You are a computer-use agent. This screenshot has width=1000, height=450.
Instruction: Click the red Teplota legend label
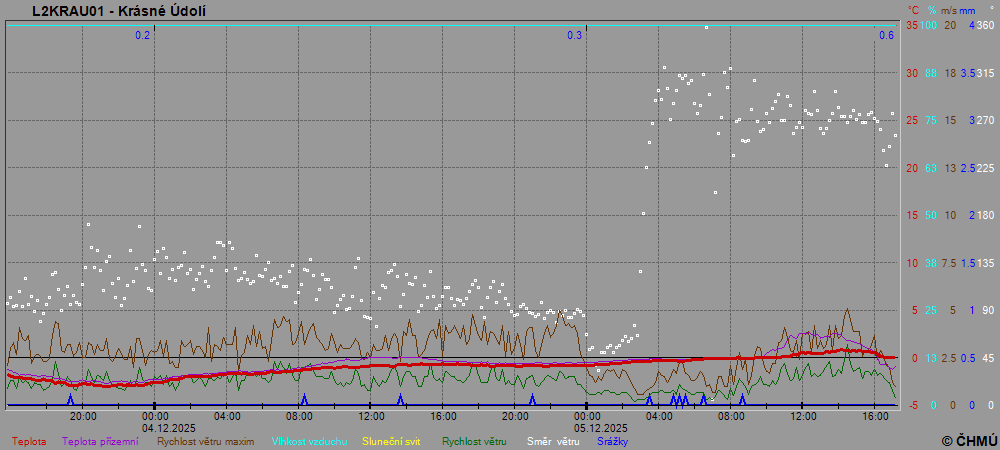tap(29, 441)
